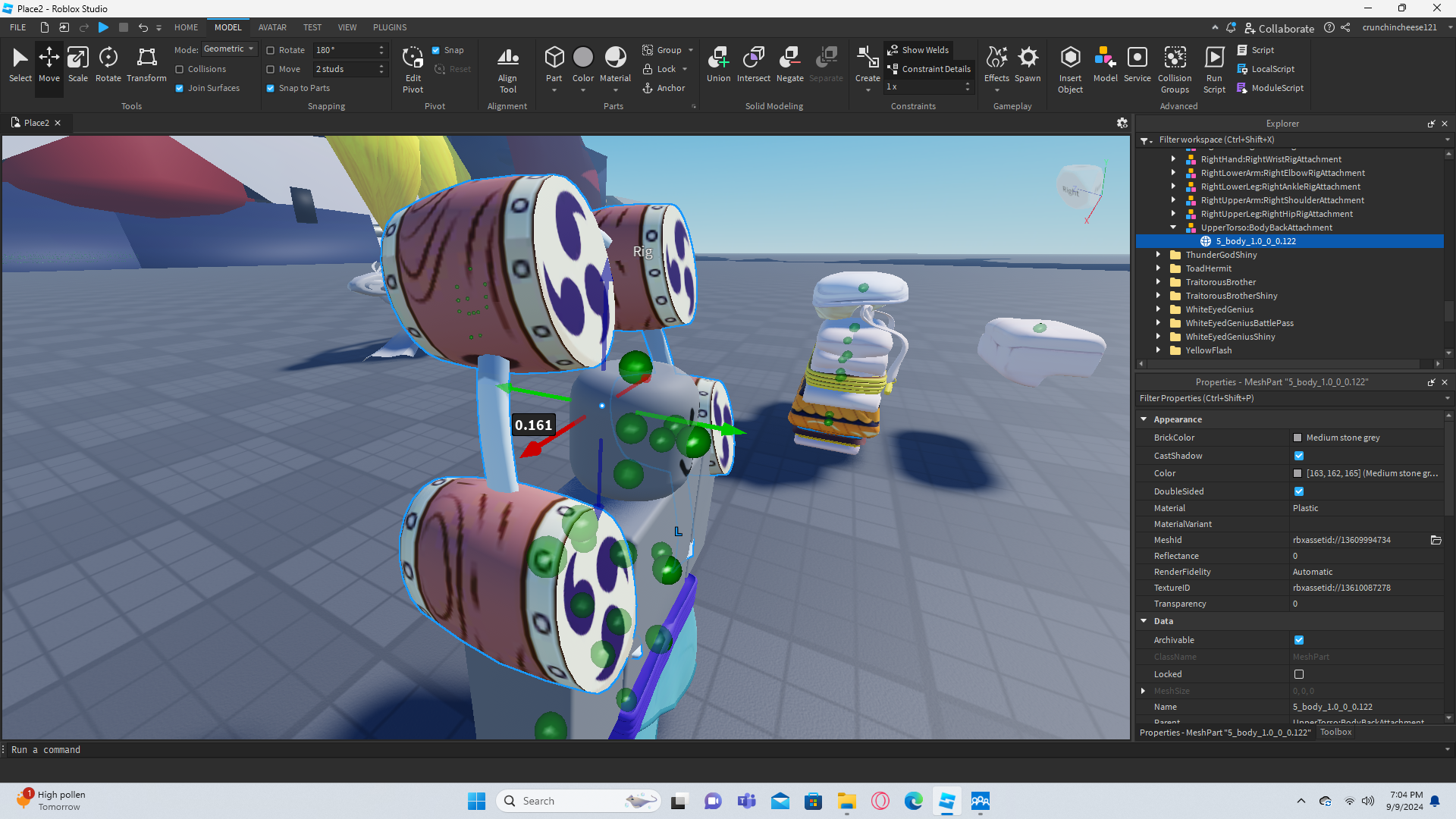Expand the ThunderGodShiny folder
The width and height of the screenshot is (1456, 819).
coord(1158,255)
